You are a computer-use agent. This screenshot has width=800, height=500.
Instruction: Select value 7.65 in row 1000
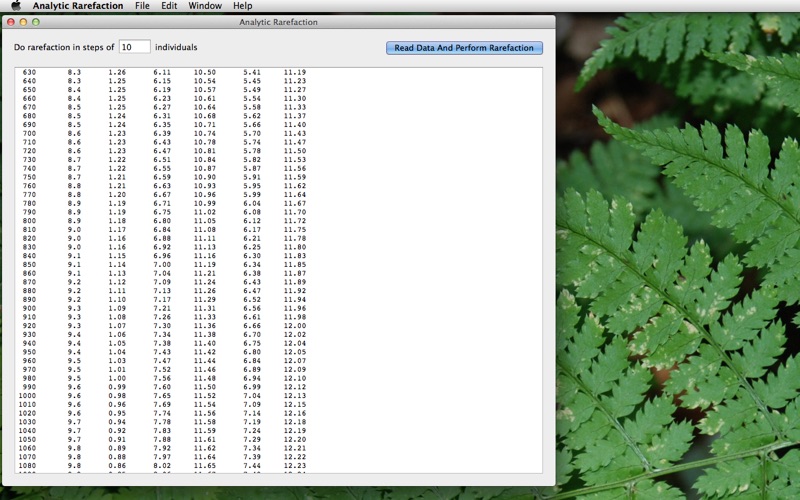pos(162,396)
